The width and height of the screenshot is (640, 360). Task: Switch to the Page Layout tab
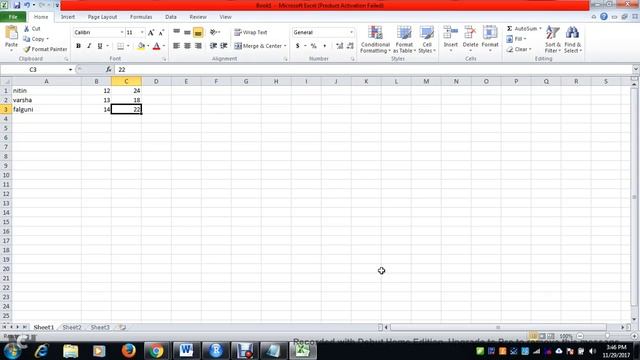pos(102,17)
